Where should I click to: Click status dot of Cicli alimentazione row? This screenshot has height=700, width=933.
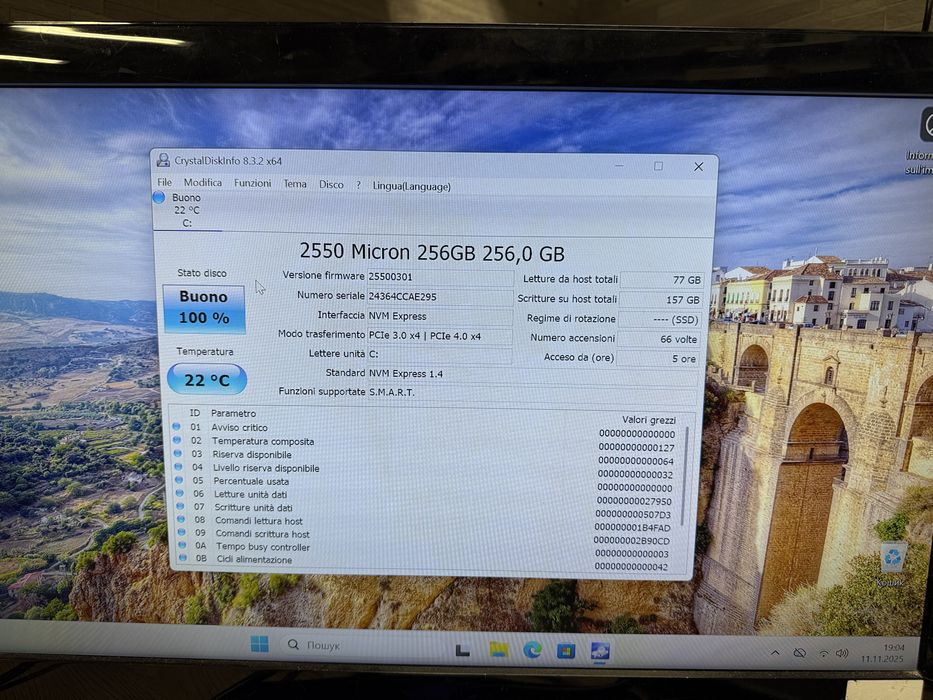pyautogui.click(x=183, y=558)
